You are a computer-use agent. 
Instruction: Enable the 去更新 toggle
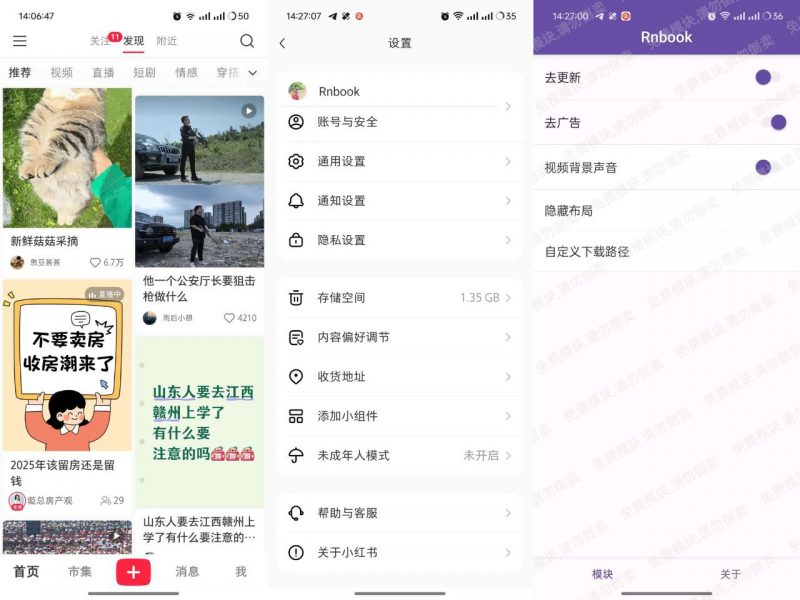[763, 77]
